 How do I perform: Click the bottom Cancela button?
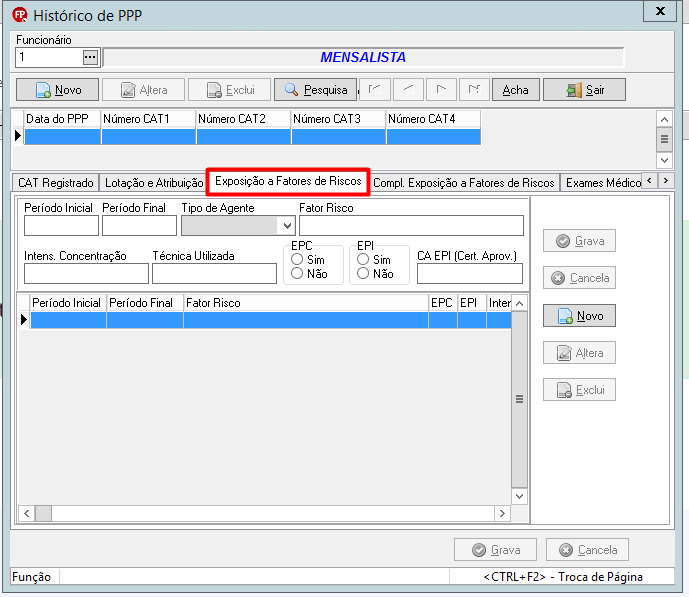point(587,550)
